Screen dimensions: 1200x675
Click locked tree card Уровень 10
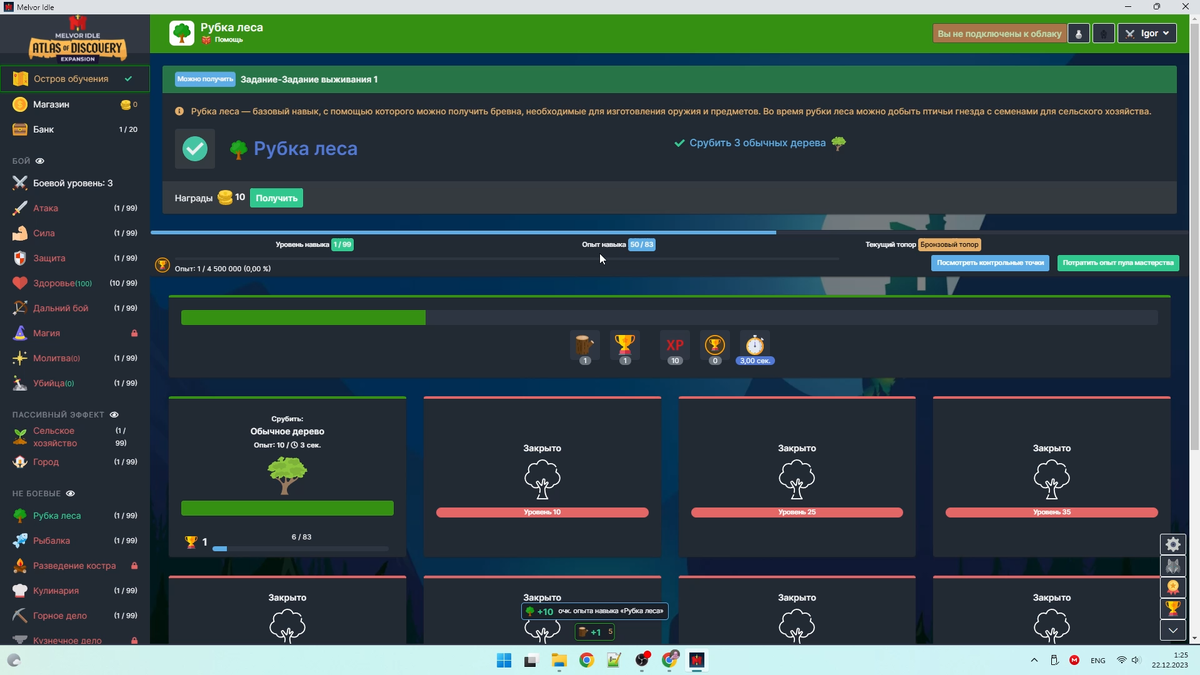(542, 476)
